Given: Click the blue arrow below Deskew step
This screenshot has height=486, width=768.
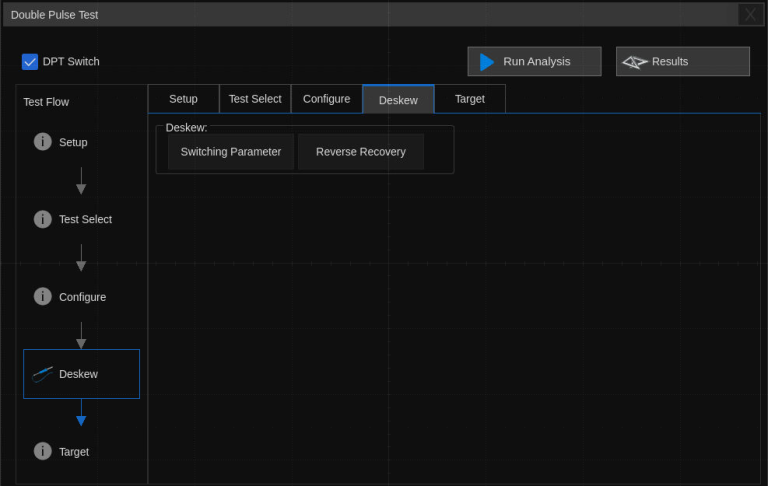Looking at the screenshot, I should pos(81,413).
